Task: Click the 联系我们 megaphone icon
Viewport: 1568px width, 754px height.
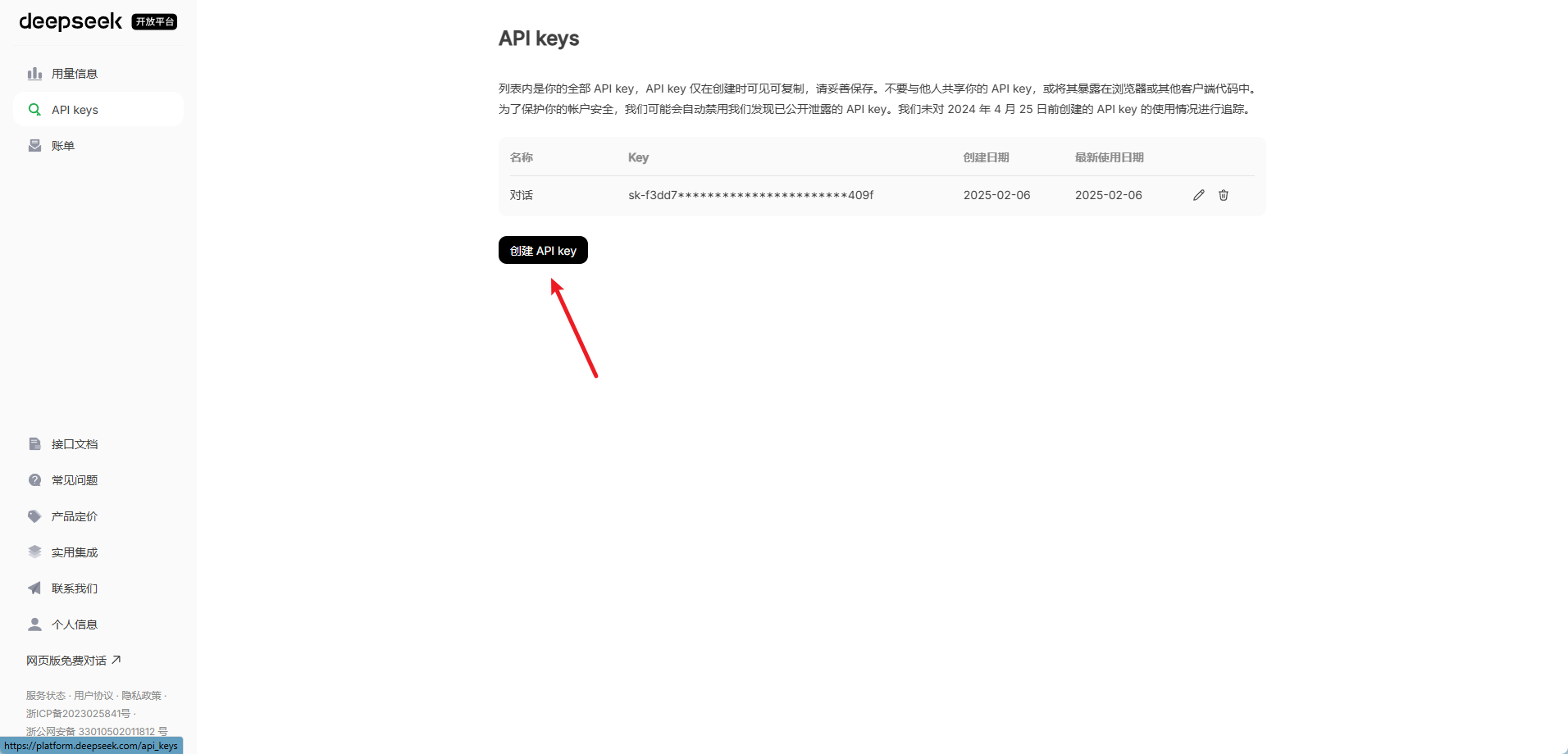Action: 34,588
